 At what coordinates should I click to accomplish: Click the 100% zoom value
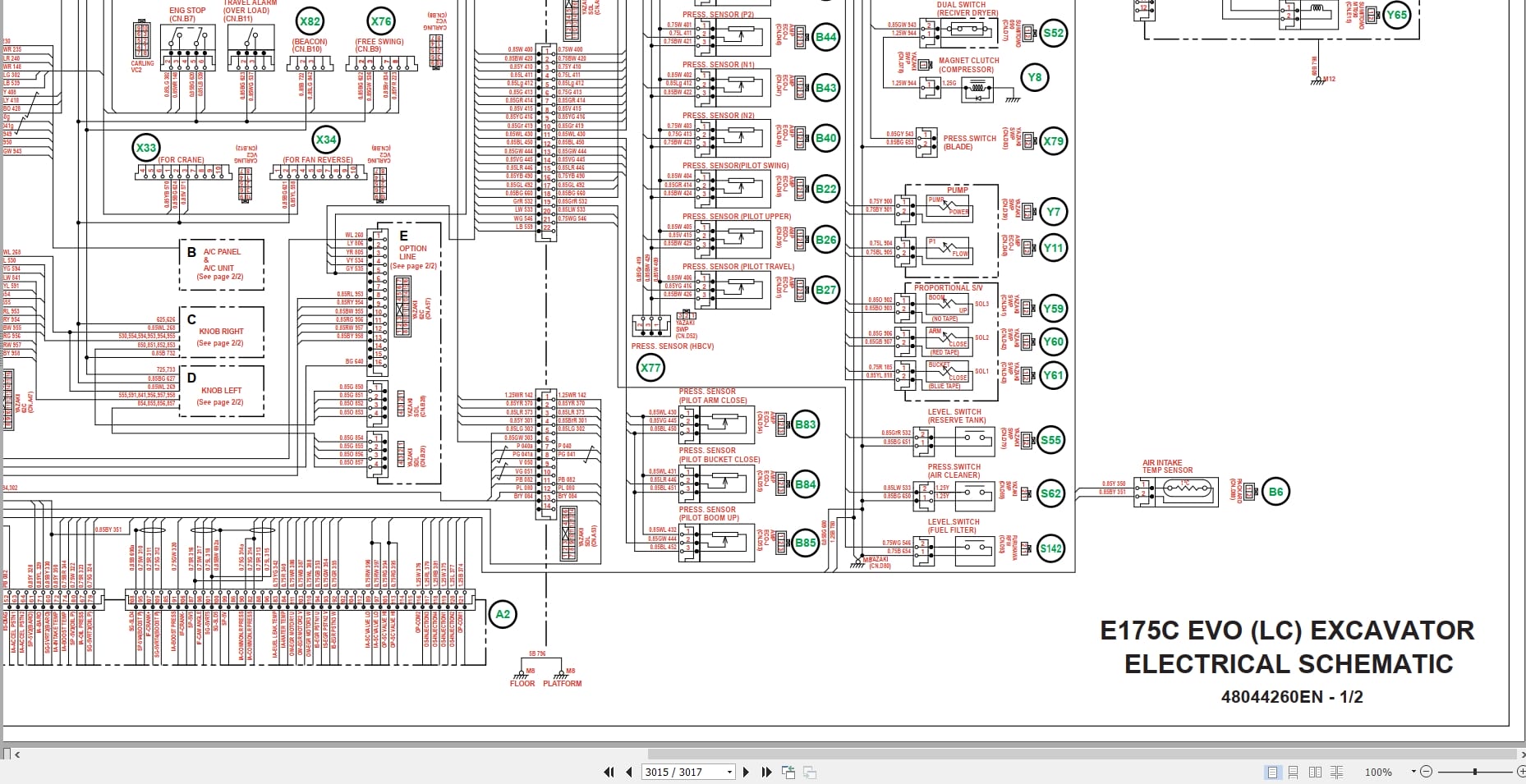click(x=1378, y=773)
